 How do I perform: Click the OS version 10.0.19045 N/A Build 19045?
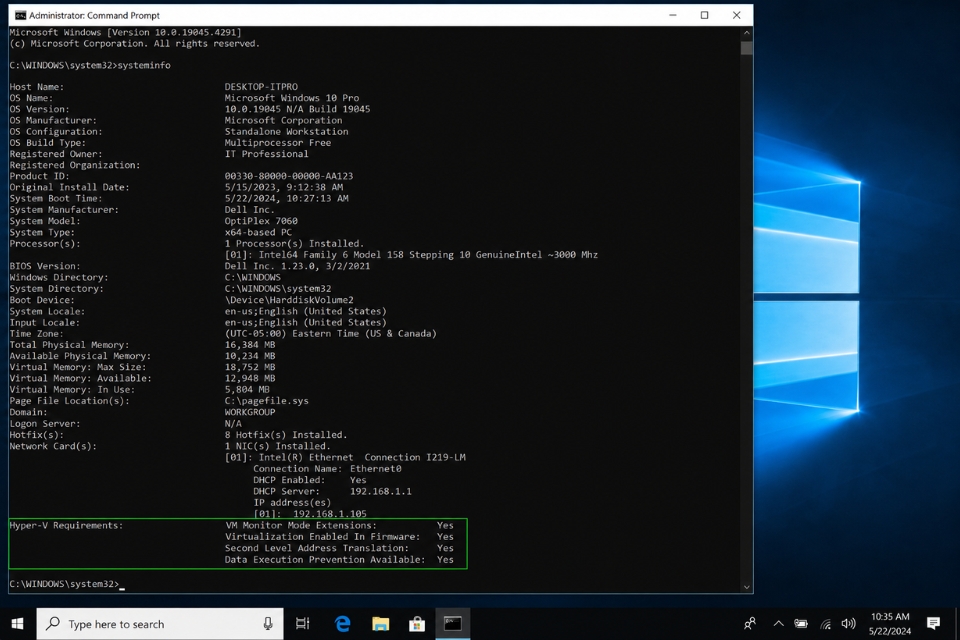[297, 109]
